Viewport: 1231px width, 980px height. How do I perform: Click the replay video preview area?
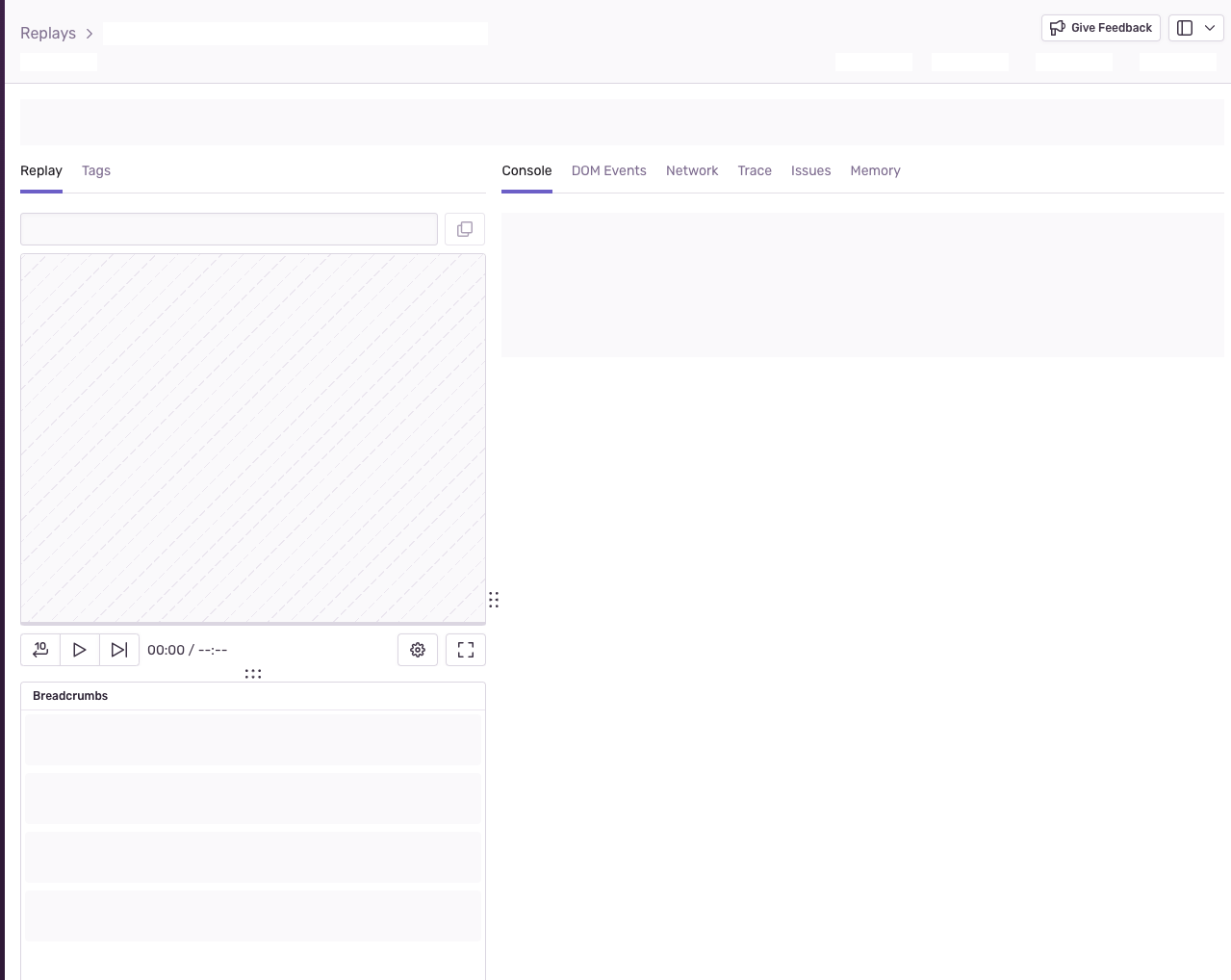[253, 438]
